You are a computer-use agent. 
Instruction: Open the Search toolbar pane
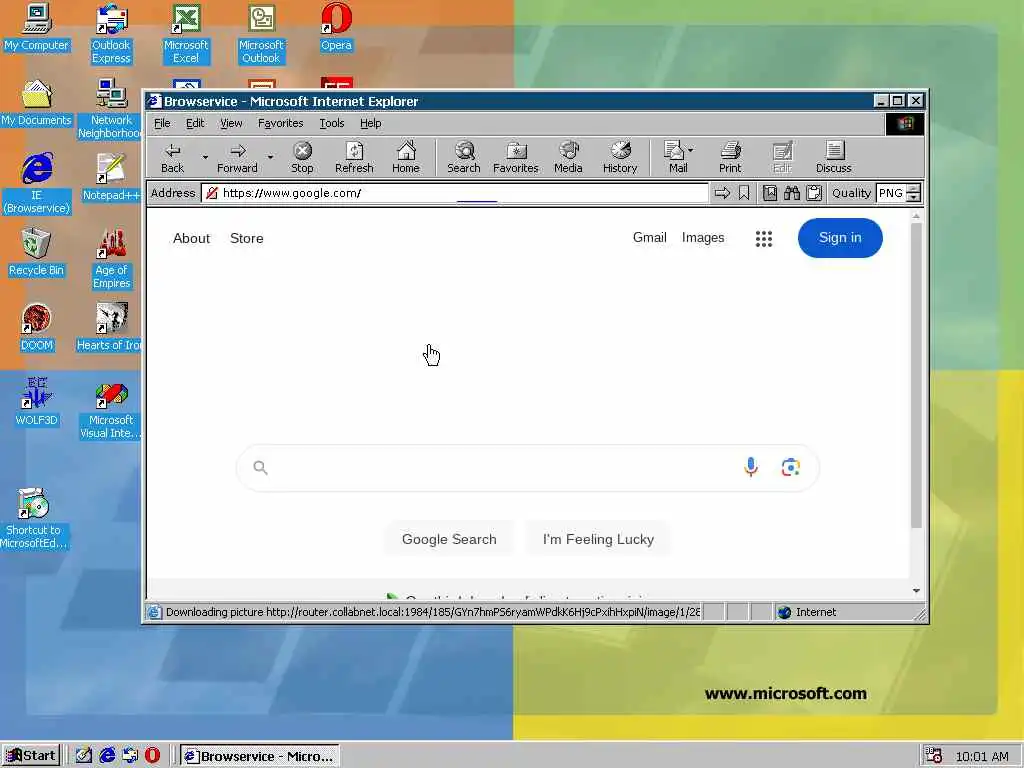pos(464,157)
